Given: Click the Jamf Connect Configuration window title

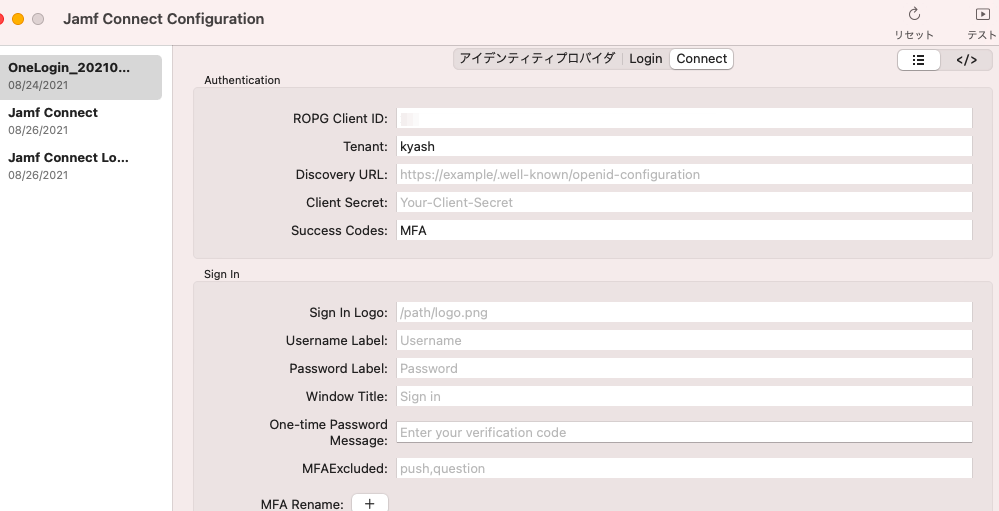Looking at the screenshot, I should 164,19.
